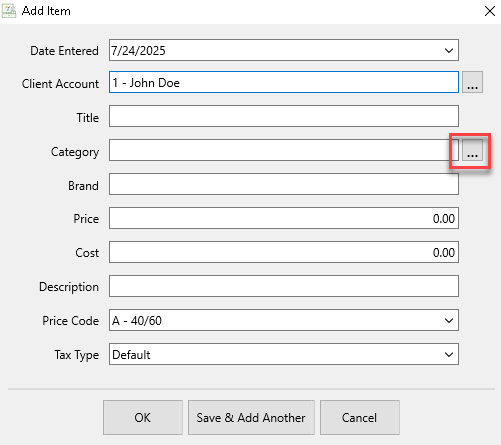Click the Date Entered field showing 7/24/2025
Screen dimensions: 501x445
tap(284, 50)
